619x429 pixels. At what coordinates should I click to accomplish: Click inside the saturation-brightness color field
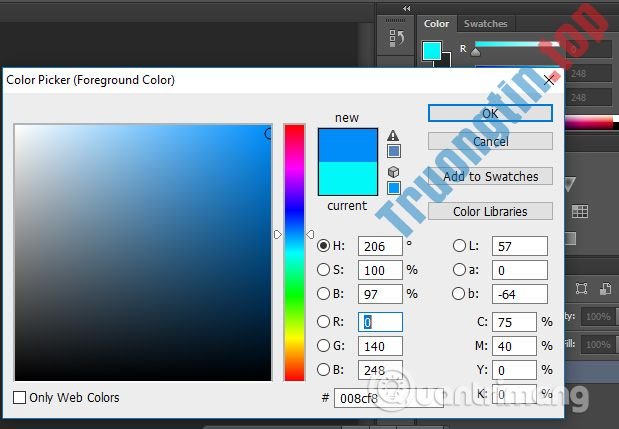click(x=143, y=253)
